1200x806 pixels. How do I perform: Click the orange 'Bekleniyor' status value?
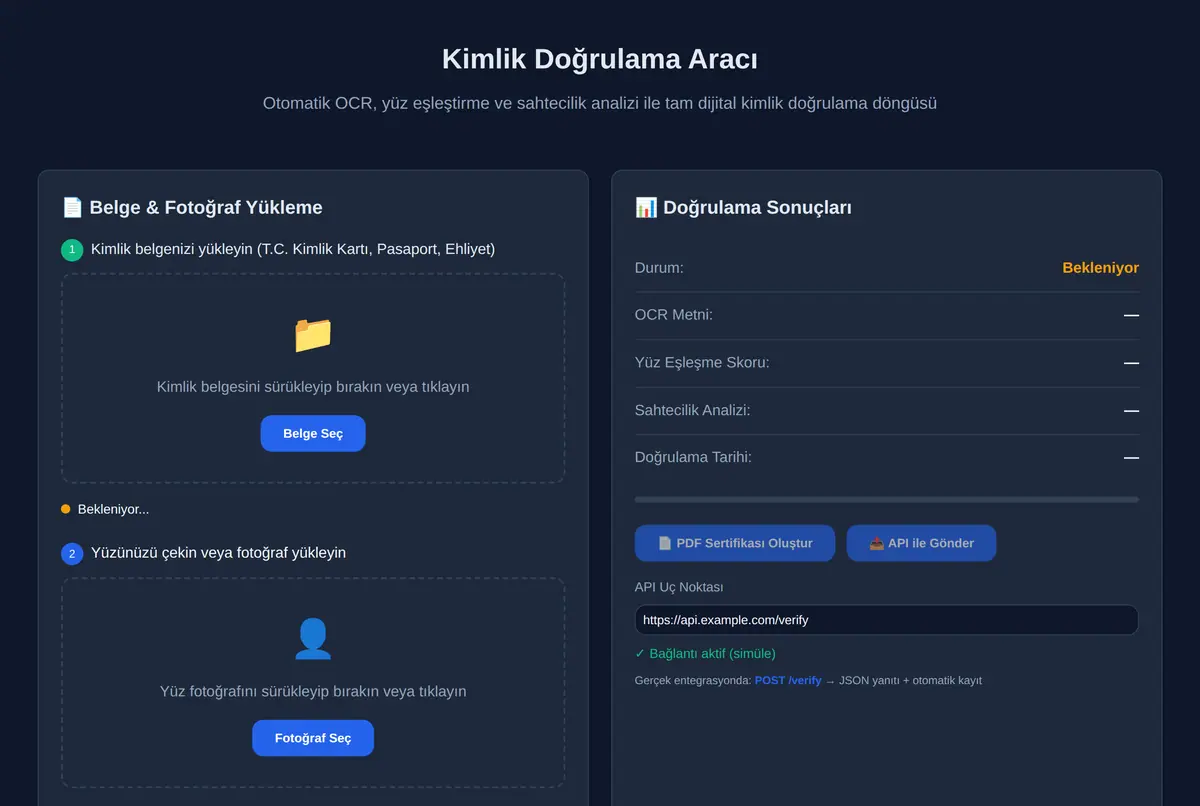coord(1100,268)
